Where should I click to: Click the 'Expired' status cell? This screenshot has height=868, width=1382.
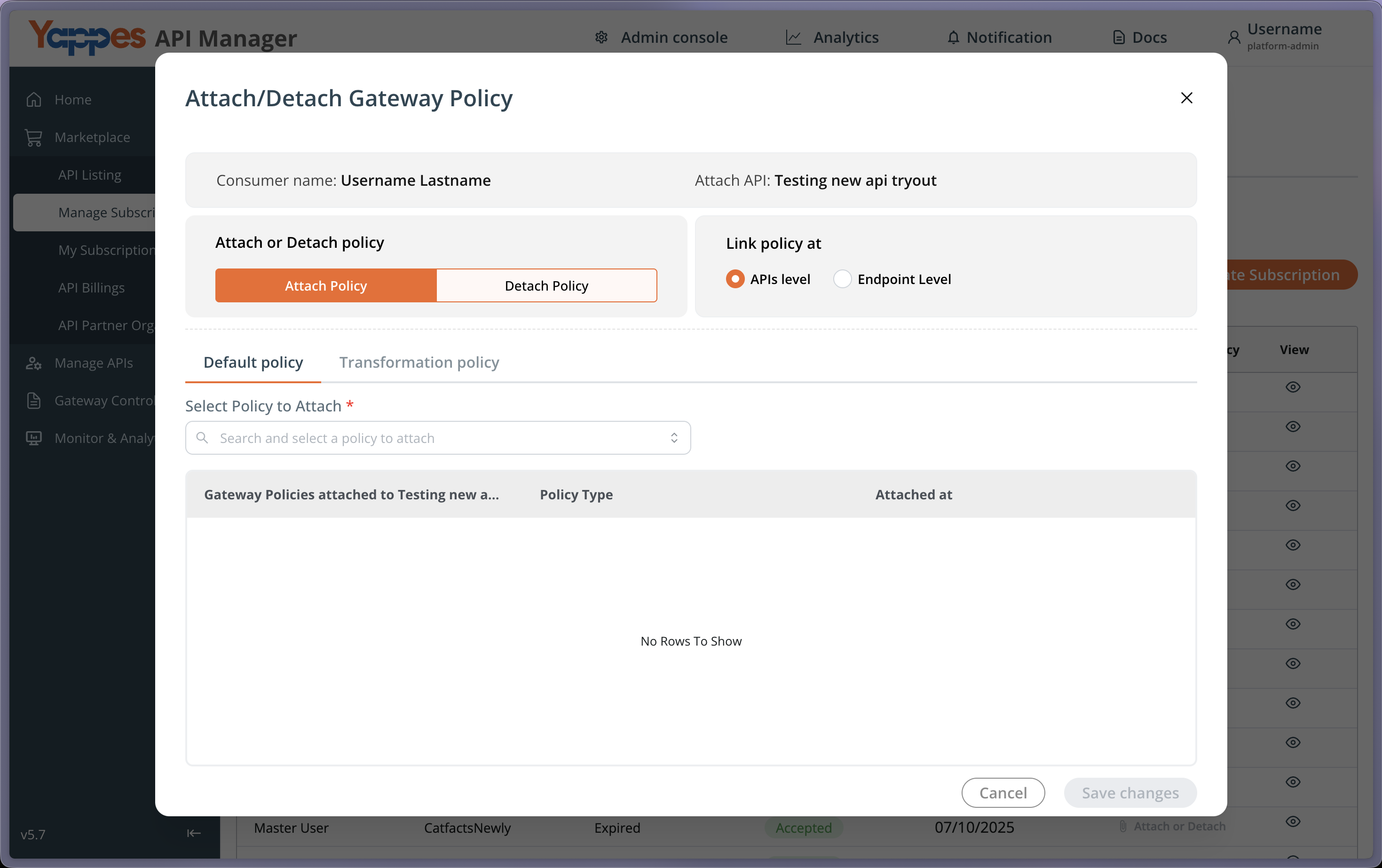pos(617,828)
